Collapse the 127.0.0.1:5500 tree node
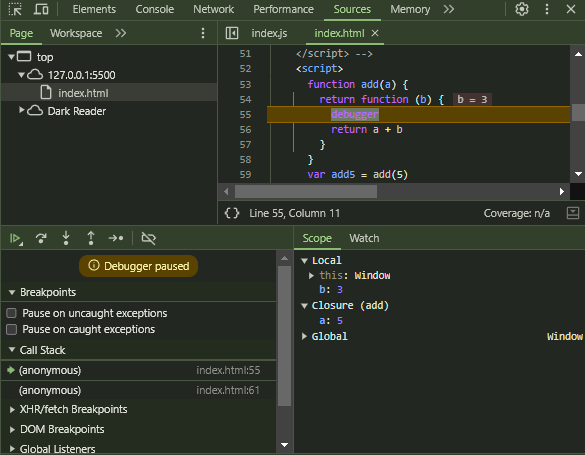 [x=22, y=75]
